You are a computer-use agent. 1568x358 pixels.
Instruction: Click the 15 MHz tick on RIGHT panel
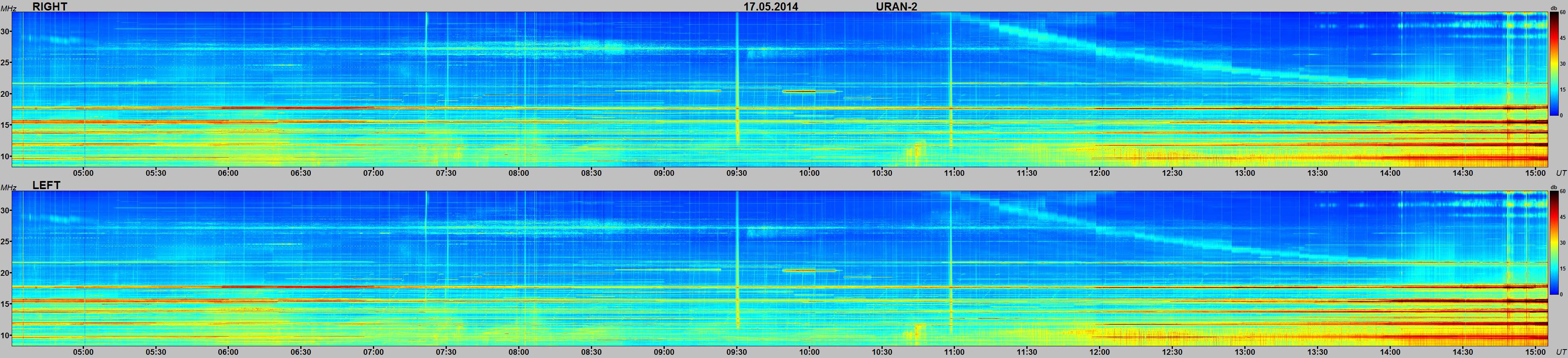click(5, 125)
